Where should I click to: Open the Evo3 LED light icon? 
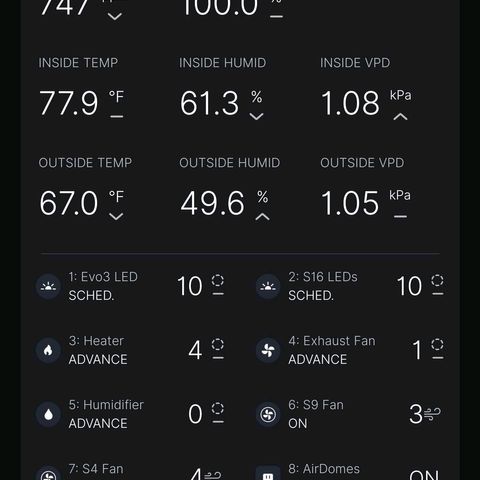point(48,286)
